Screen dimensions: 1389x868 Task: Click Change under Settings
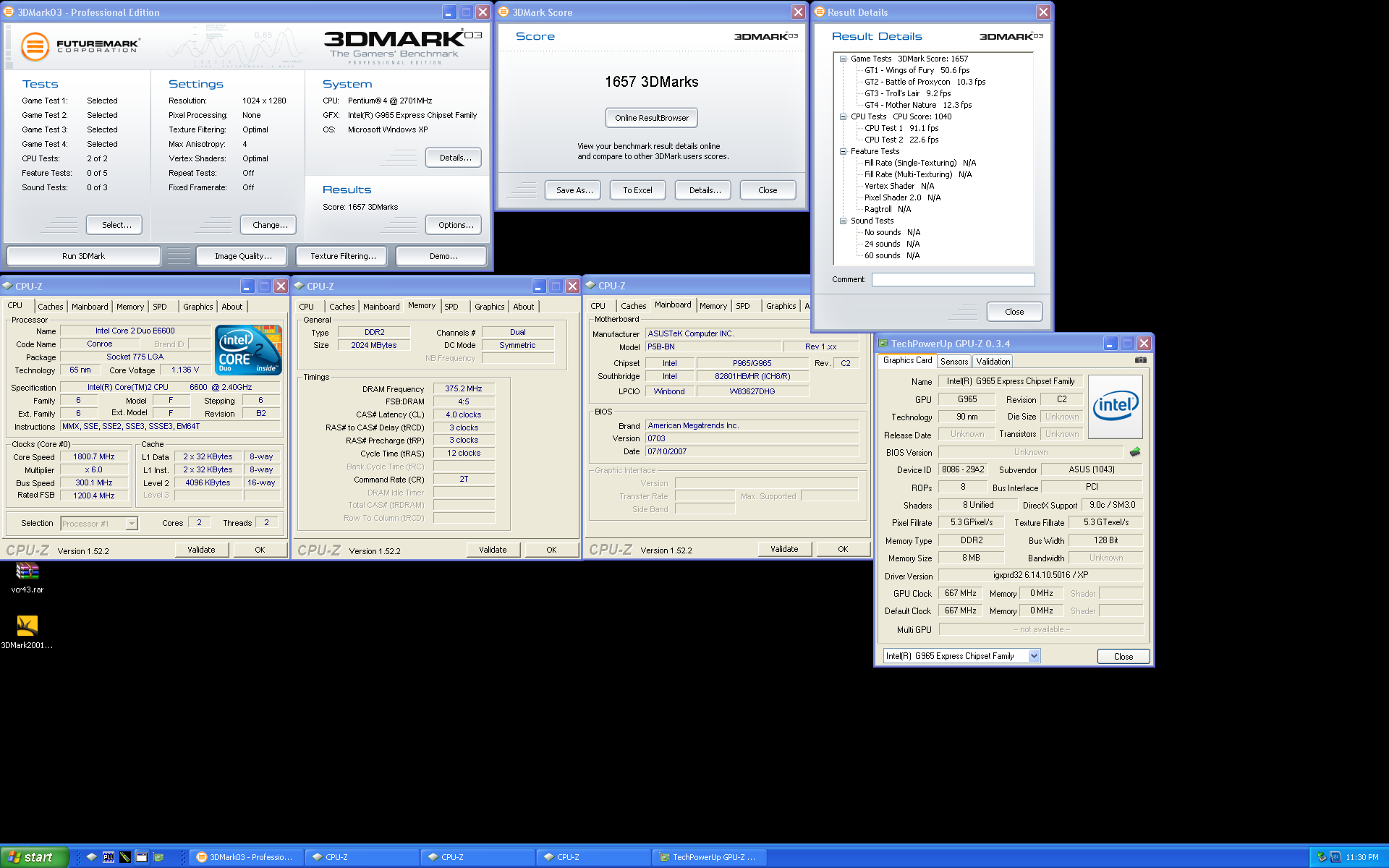pyautogui.click(x=270, y=225)
